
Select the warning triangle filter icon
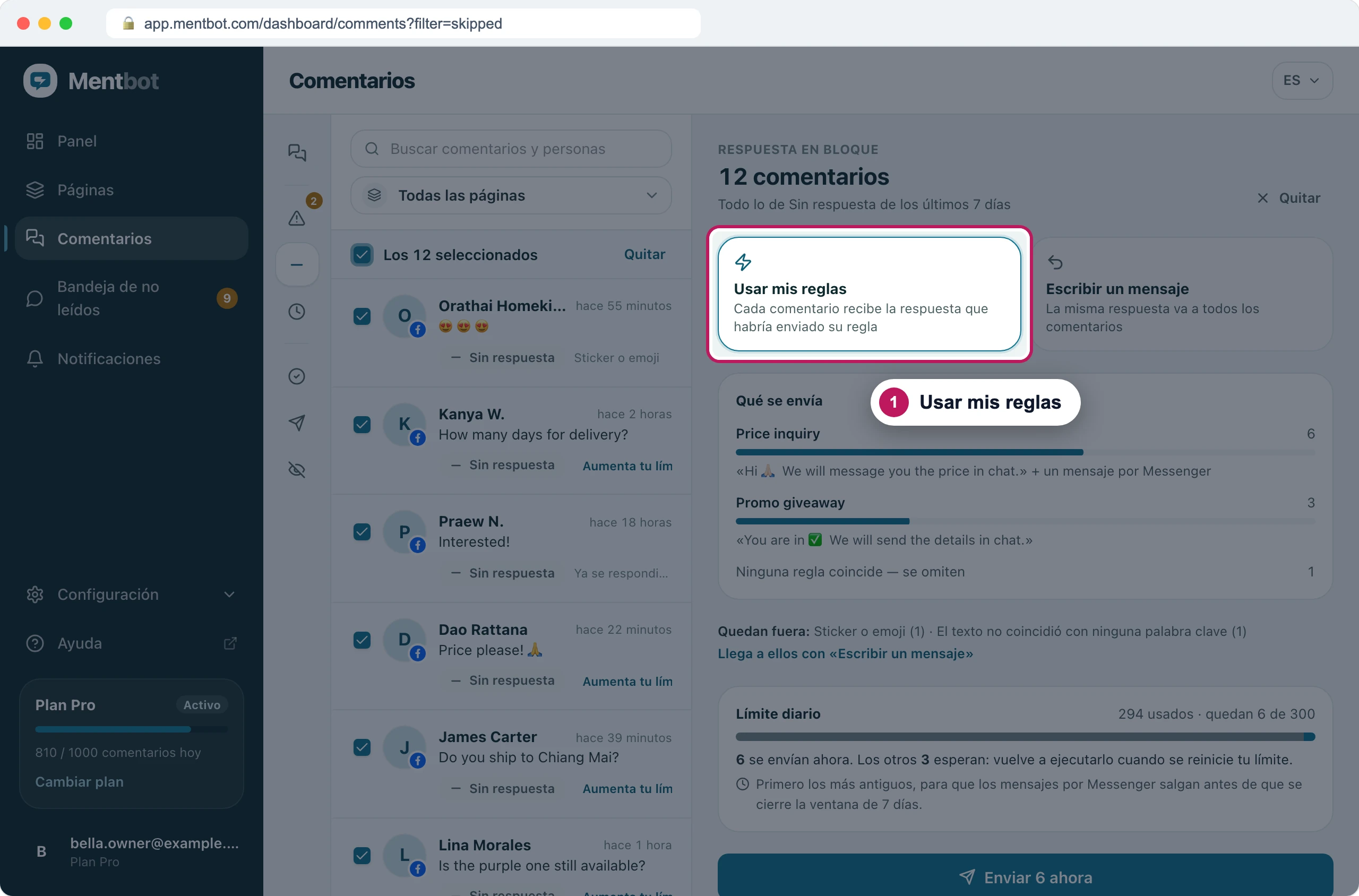297,218
